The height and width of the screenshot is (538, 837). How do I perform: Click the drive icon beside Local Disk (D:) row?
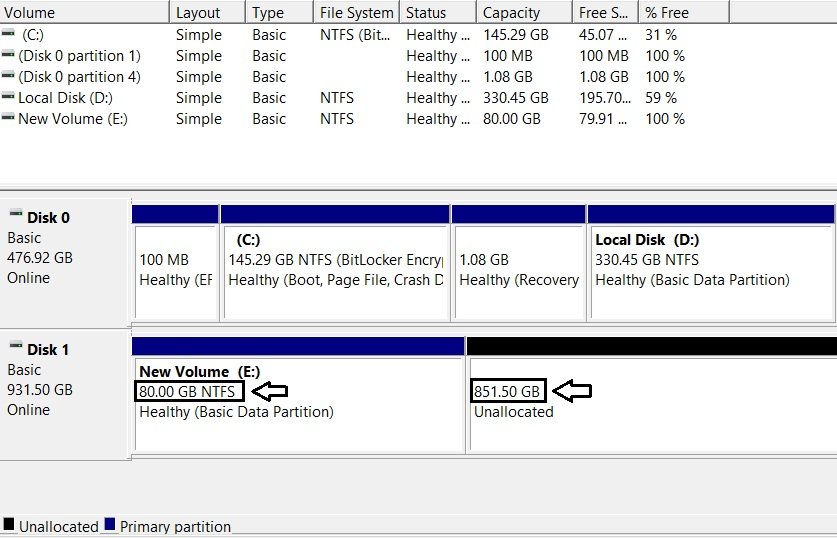click(x=8, y=96)
